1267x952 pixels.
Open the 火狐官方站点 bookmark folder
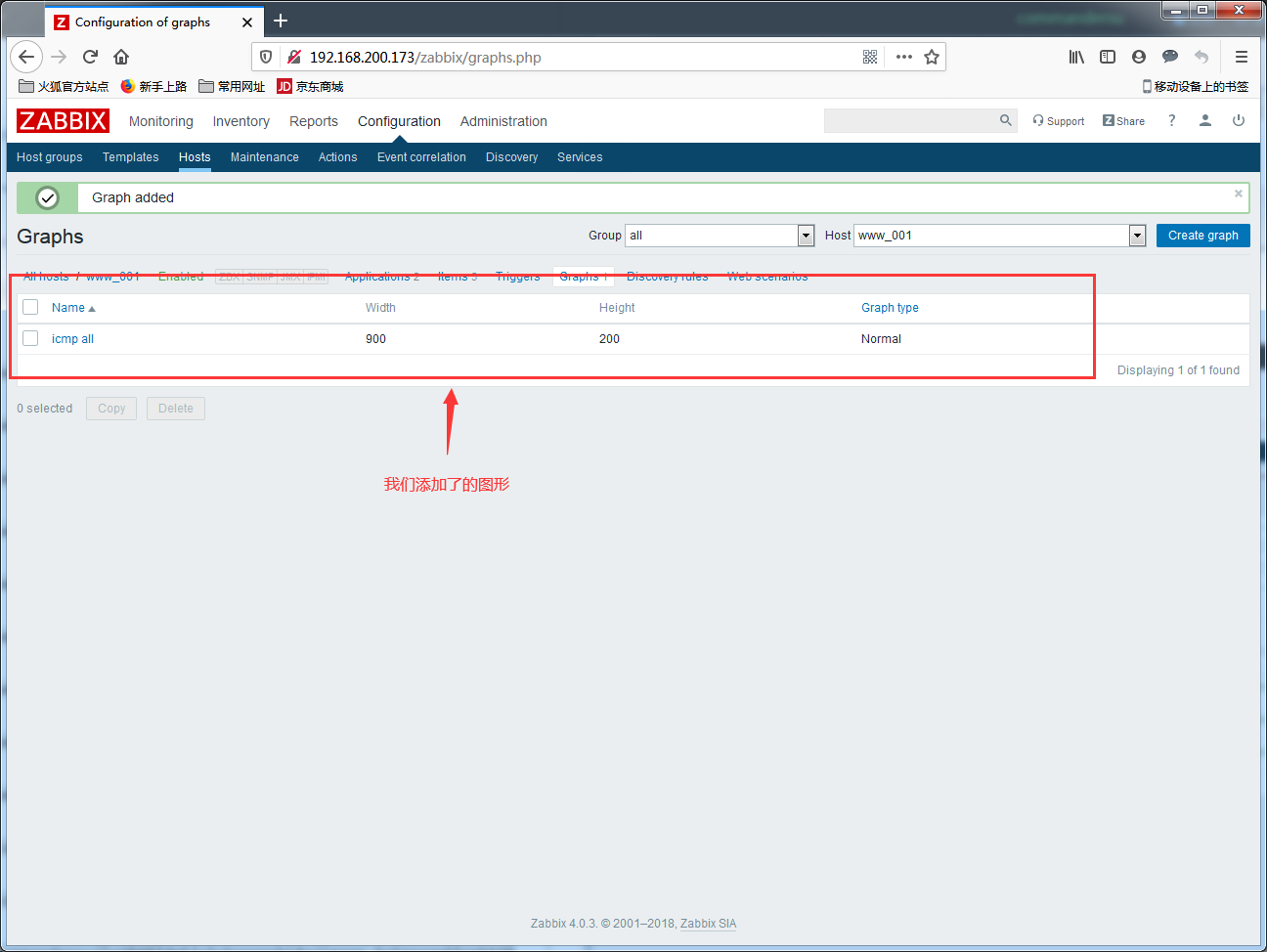64,86
